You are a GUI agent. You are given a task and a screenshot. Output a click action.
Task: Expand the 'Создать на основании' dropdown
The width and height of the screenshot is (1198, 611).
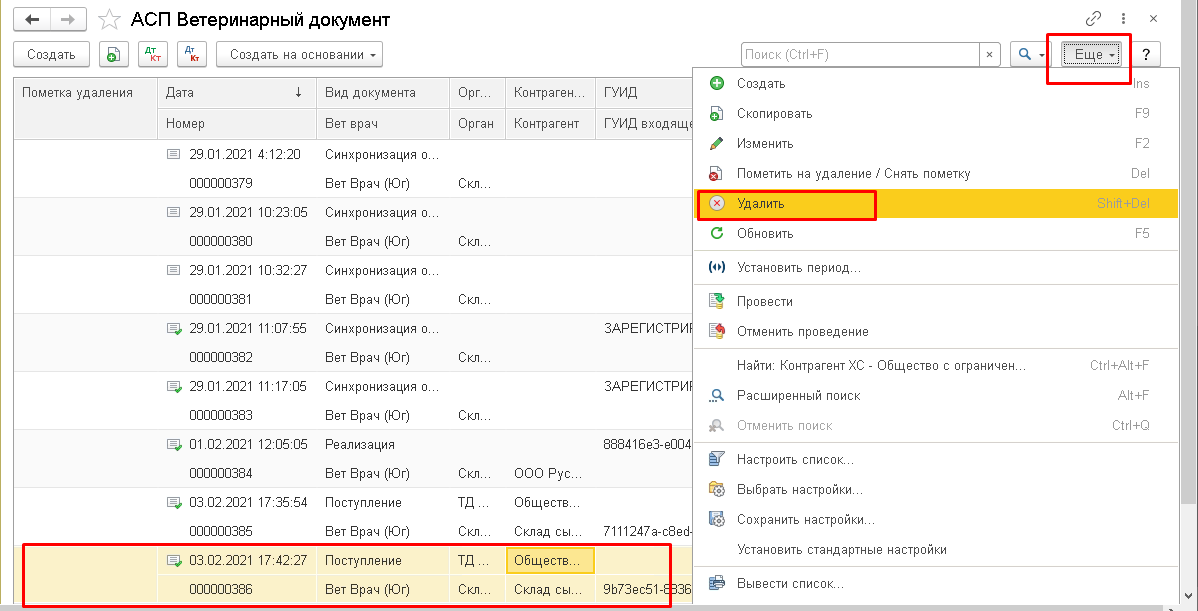point(300,54)
